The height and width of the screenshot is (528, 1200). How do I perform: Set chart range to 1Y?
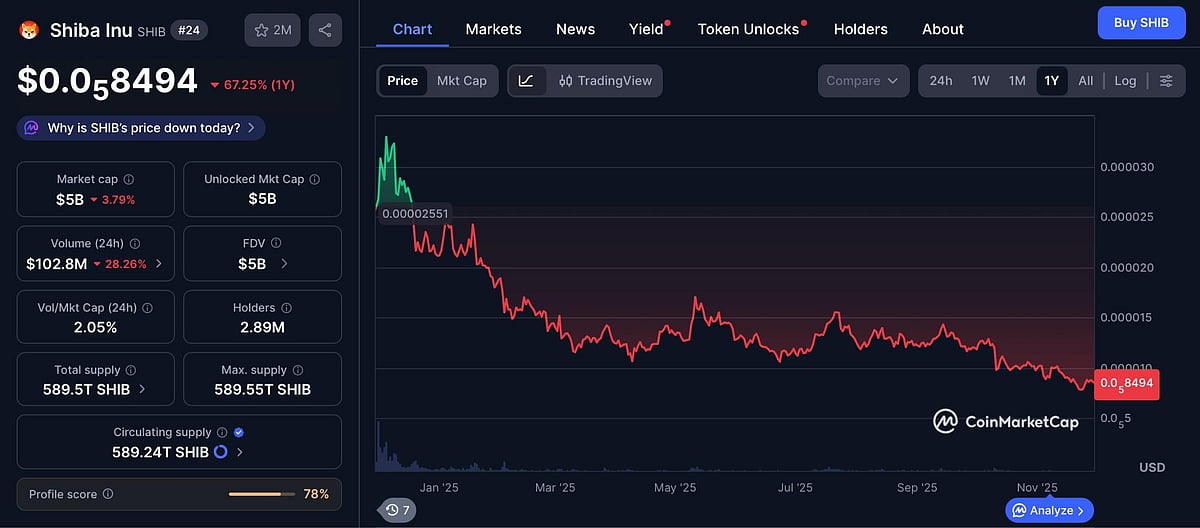click(1052, 81)
